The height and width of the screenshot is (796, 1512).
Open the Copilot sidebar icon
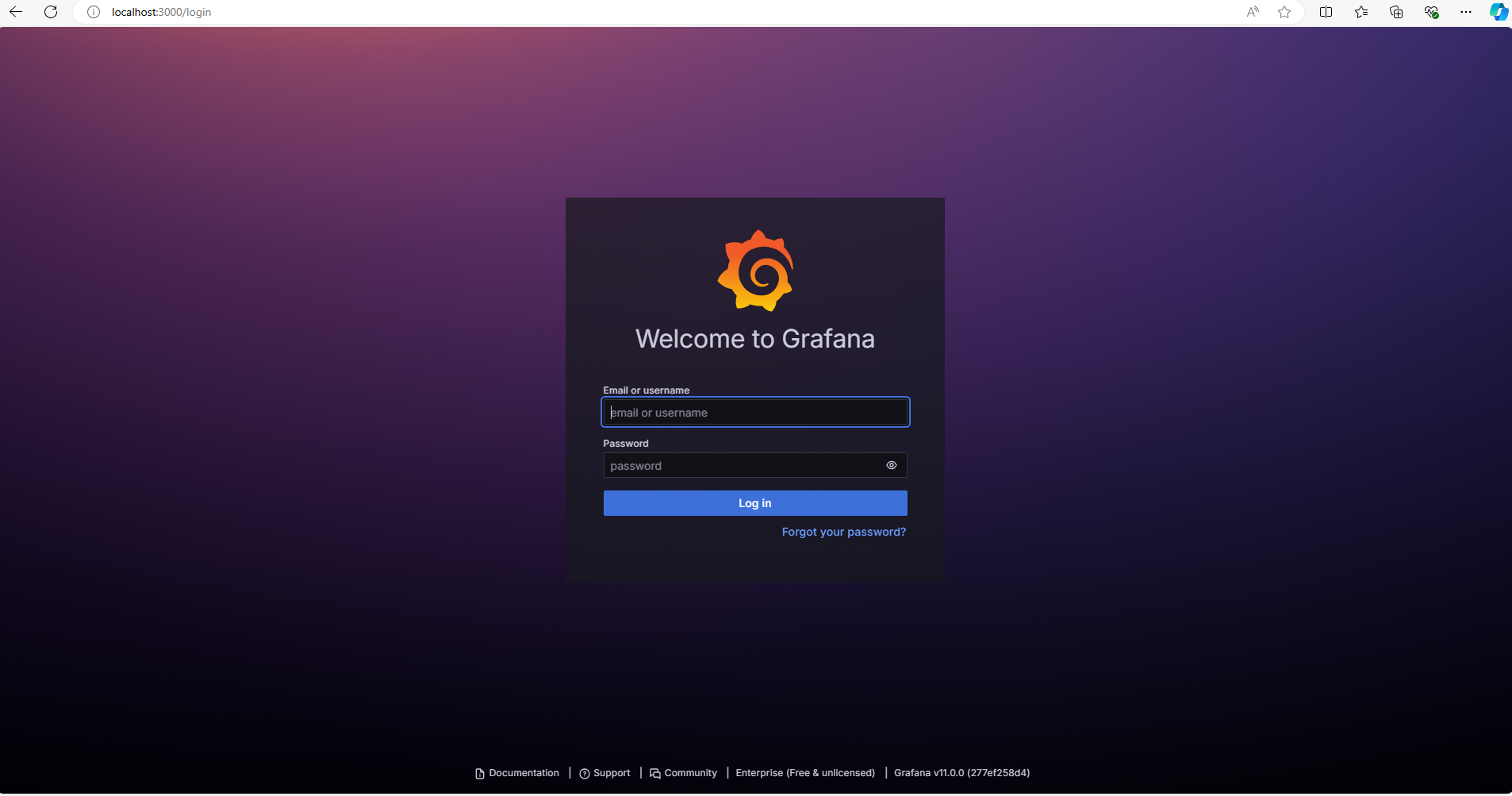(1499, 12)
